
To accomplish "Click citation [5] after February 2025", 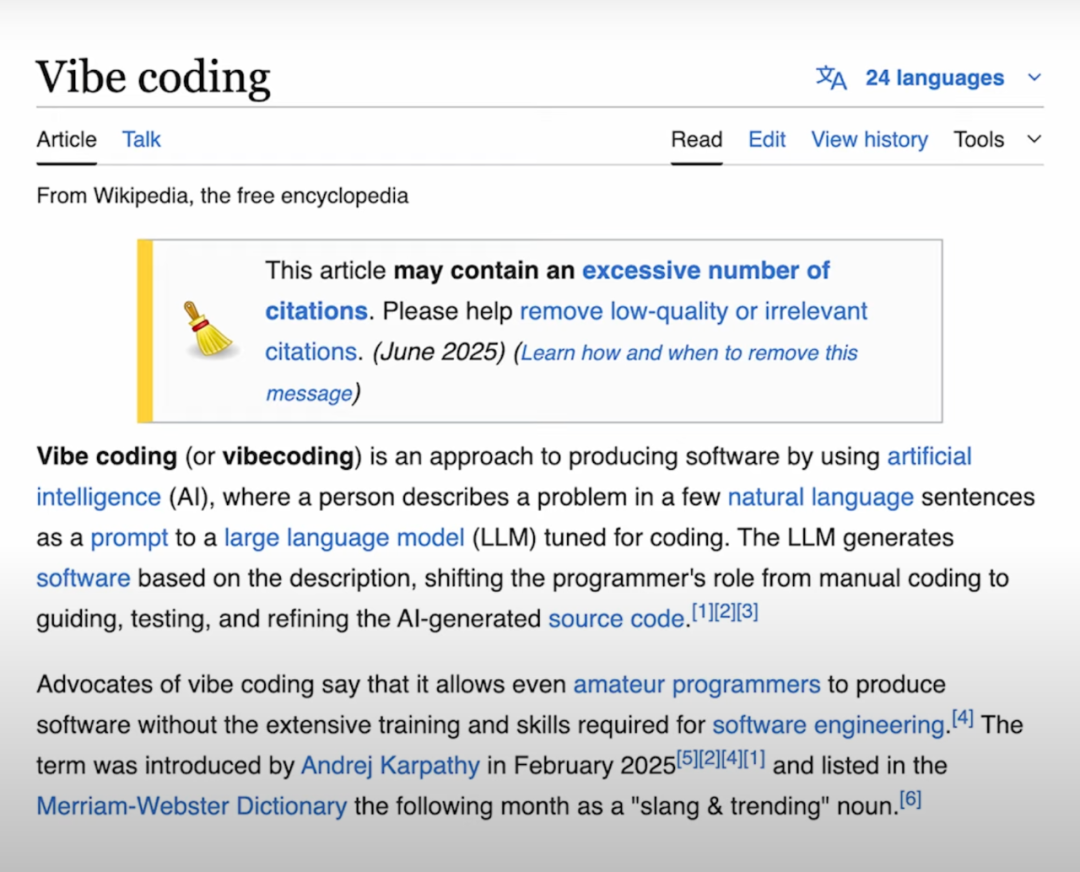I will point(687,758).
